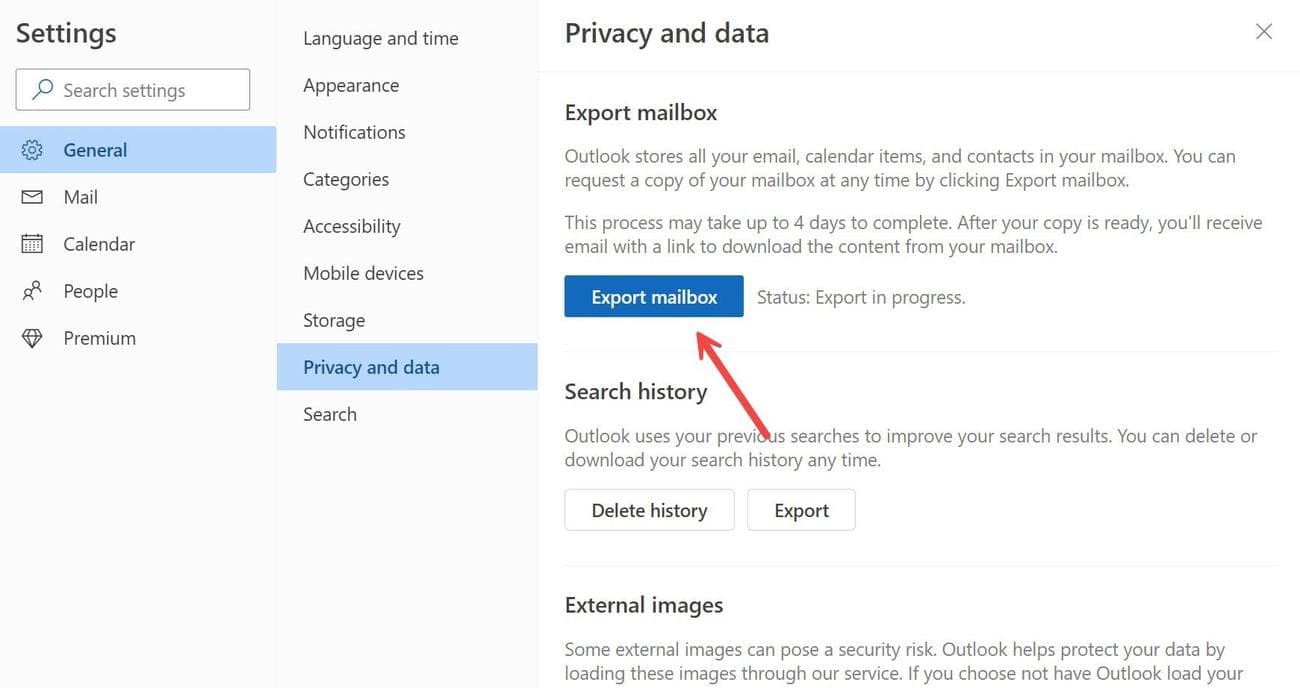
Task: Open the Accessibility settings page
Action: click(x=351, y=225)
